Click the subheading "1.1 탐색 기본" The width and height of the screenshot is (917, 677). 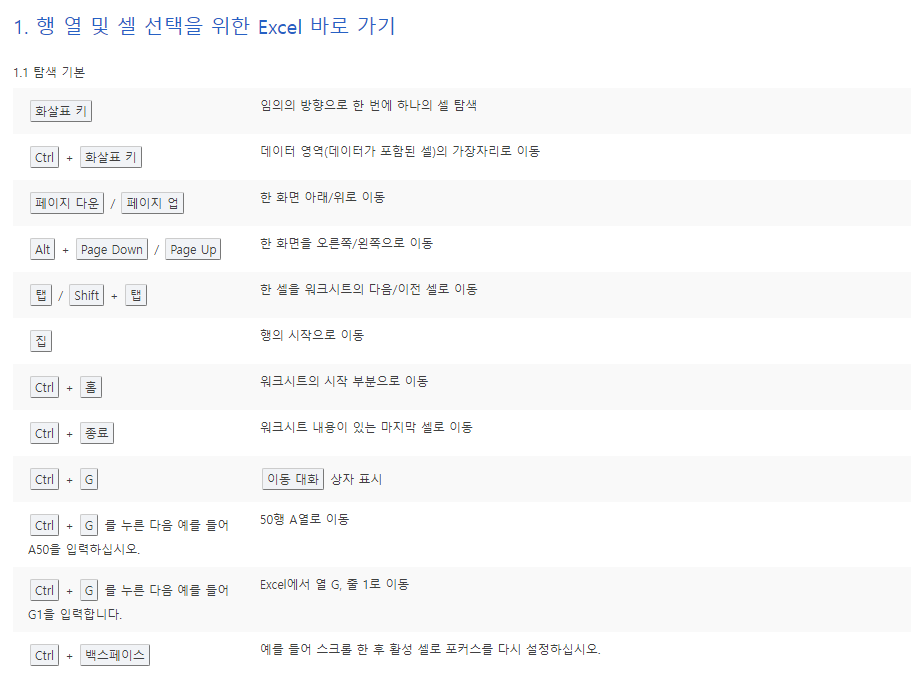point(49,72)
